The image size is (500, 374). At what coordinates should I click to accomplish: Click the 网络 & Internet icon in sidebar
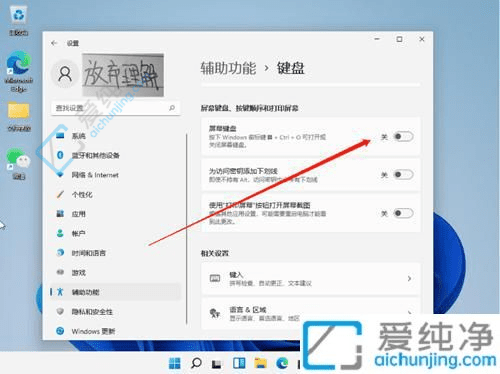60,175
